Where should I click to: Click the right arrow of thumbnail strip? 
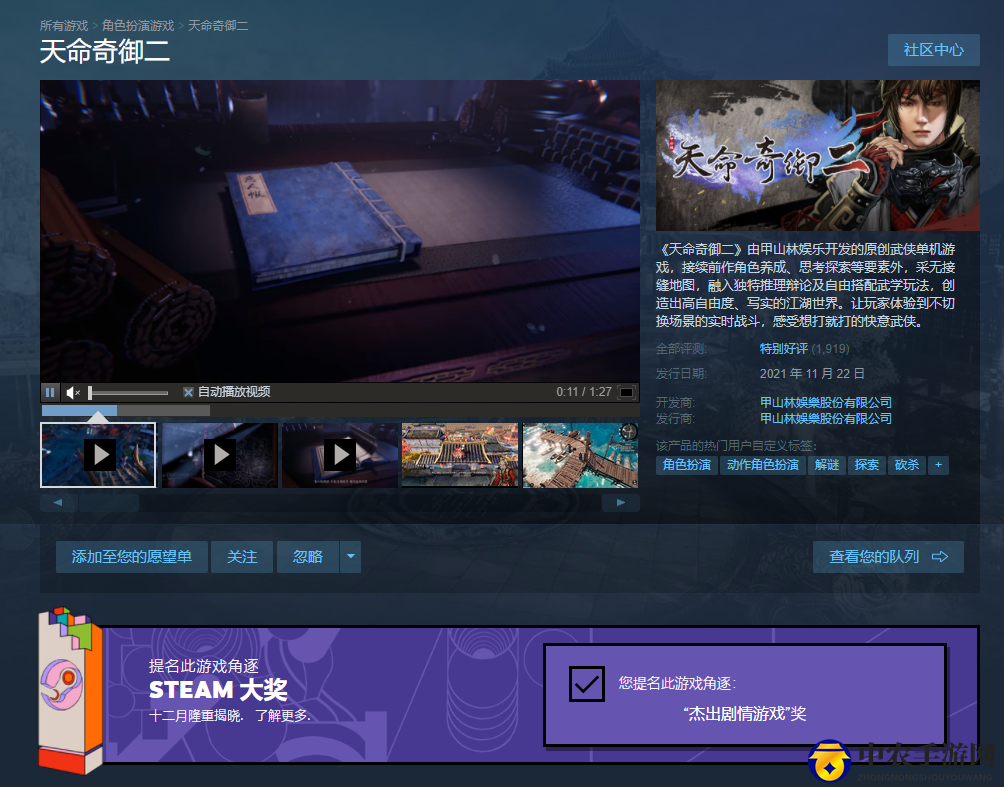coord(620,503)
